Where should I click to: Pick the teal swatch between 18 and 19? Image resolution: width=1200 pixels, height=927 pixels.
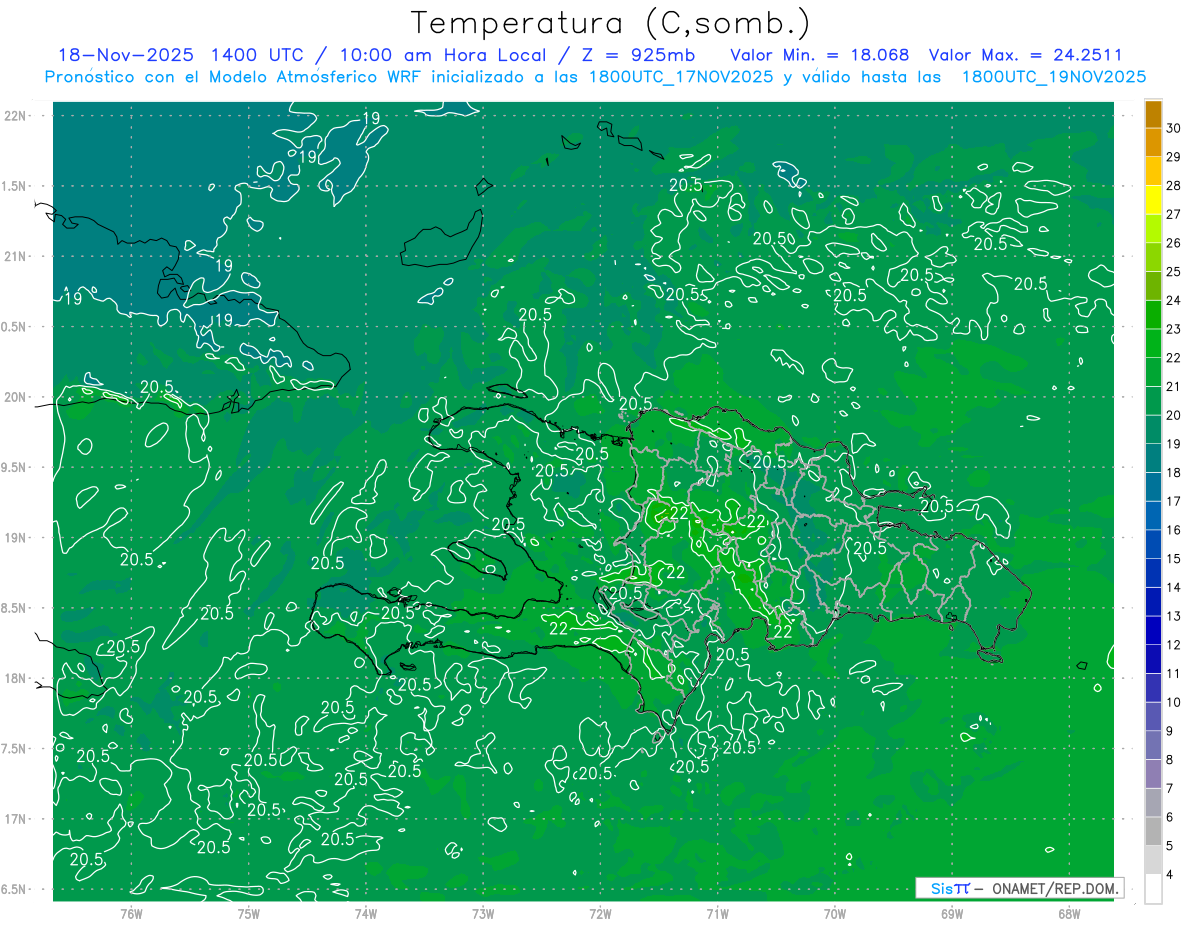[1153, 458]
